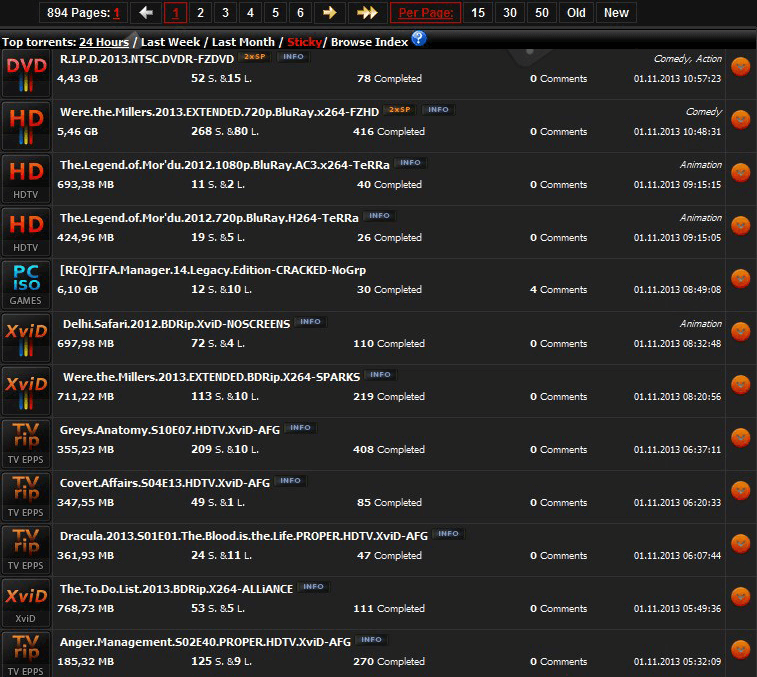Download FIFA.Manager.14 via orange arrow
This screenshot has height=677, width=757.
pyautogui.click(x=740, y=279)
